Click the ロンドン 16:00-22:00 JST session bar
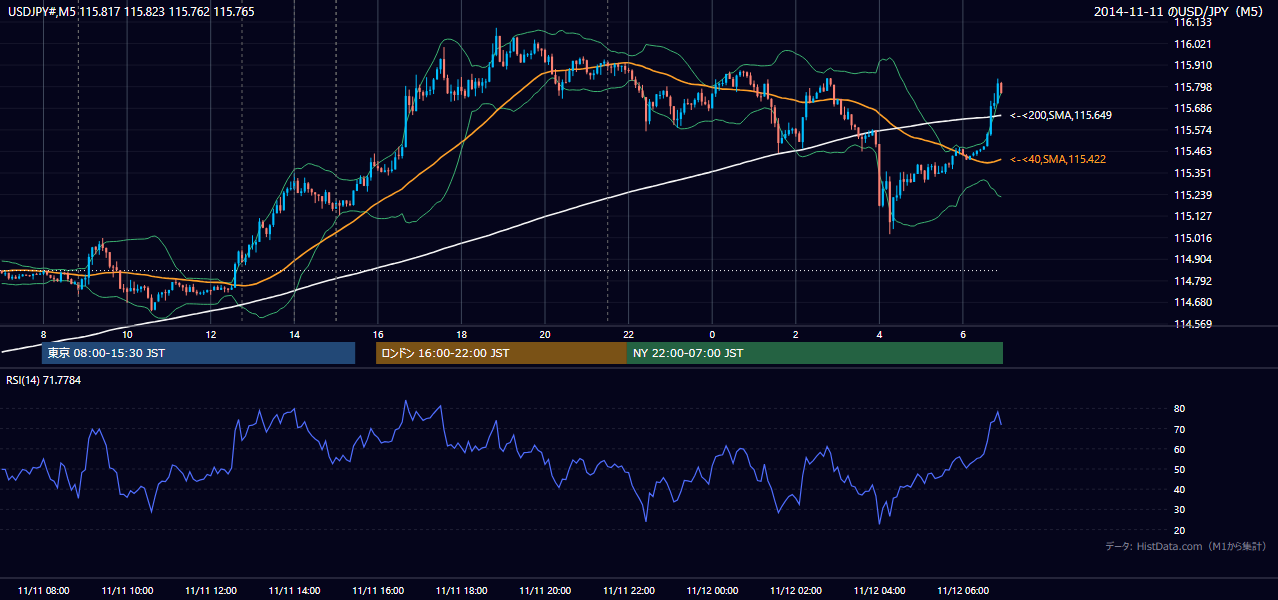Image resolution: width=1278 pixels, height=600 pixels. click(501, 353)
